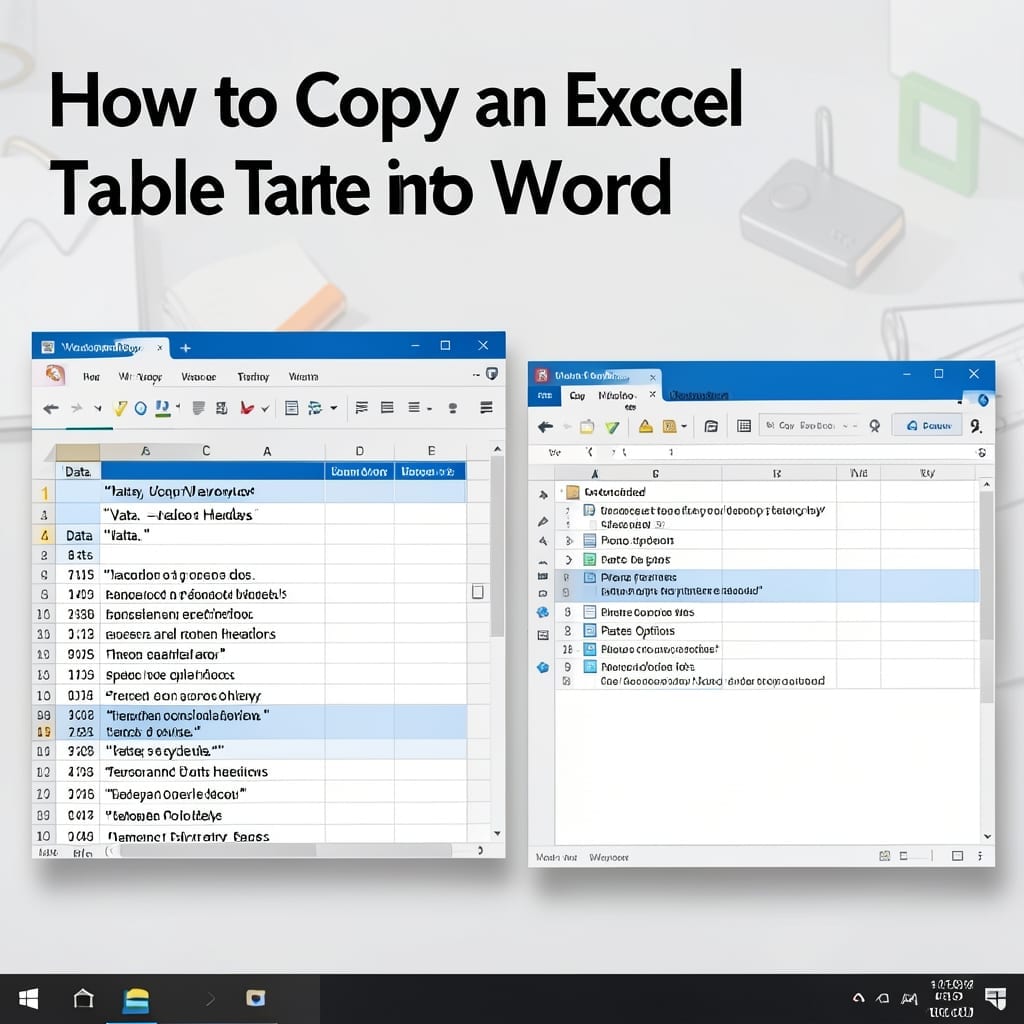Click the light bulb icon beside the right combo box

874,426
